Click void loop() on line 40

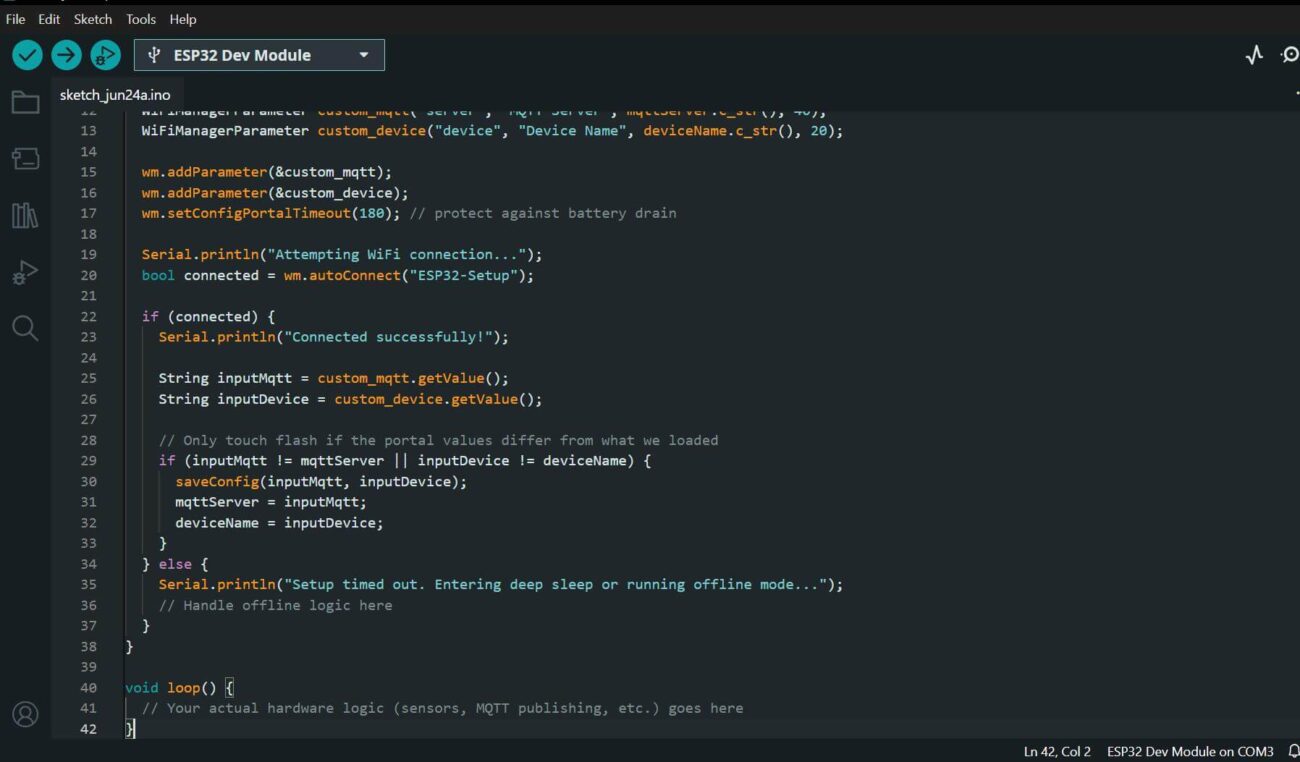click(x=170, y=687)
